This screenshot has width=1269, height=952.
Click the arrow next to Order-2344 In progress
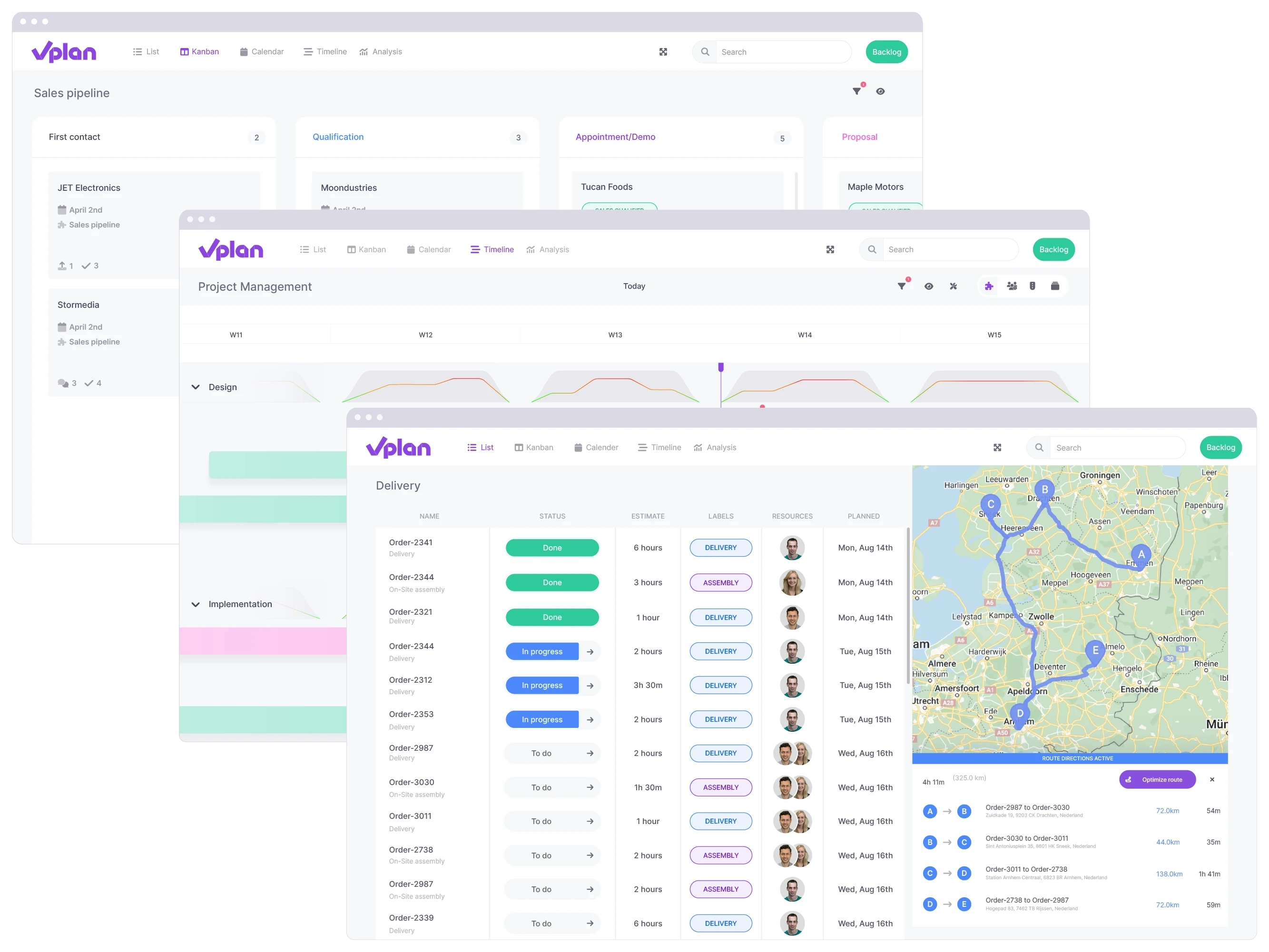[x=590, y=651]
